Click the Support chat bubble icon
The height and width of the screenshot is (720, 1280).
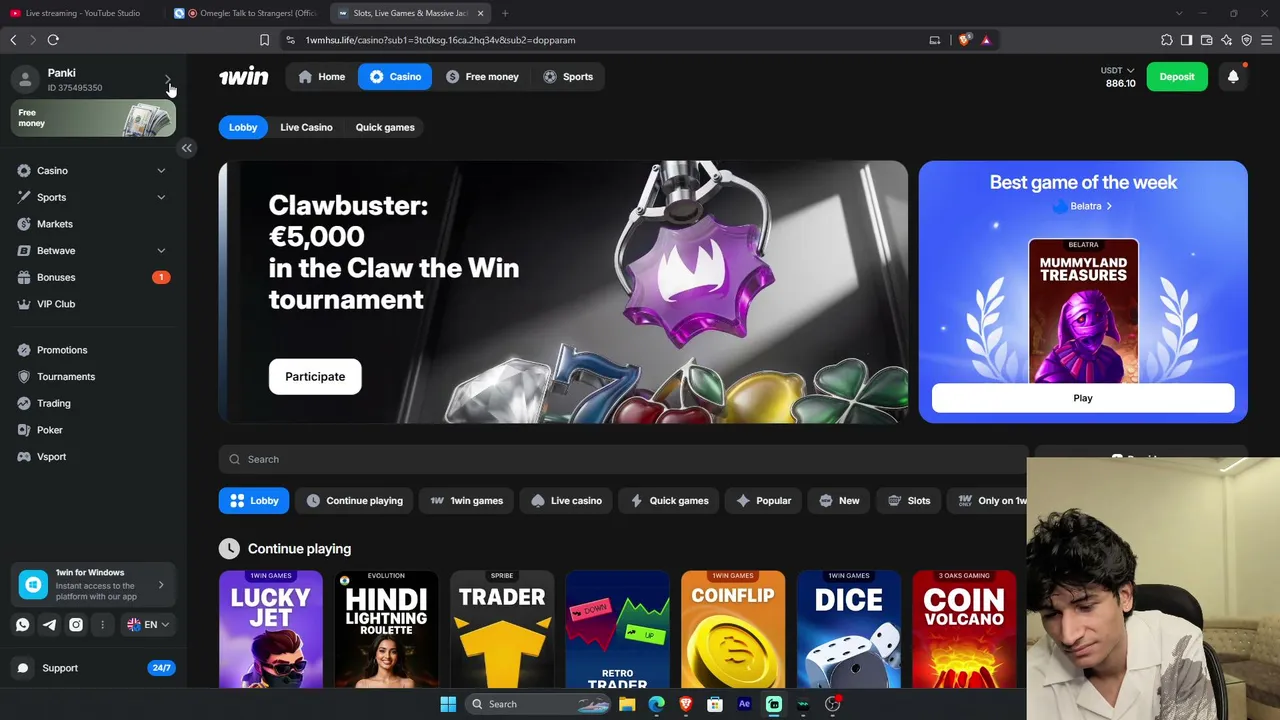pos(23,668)
